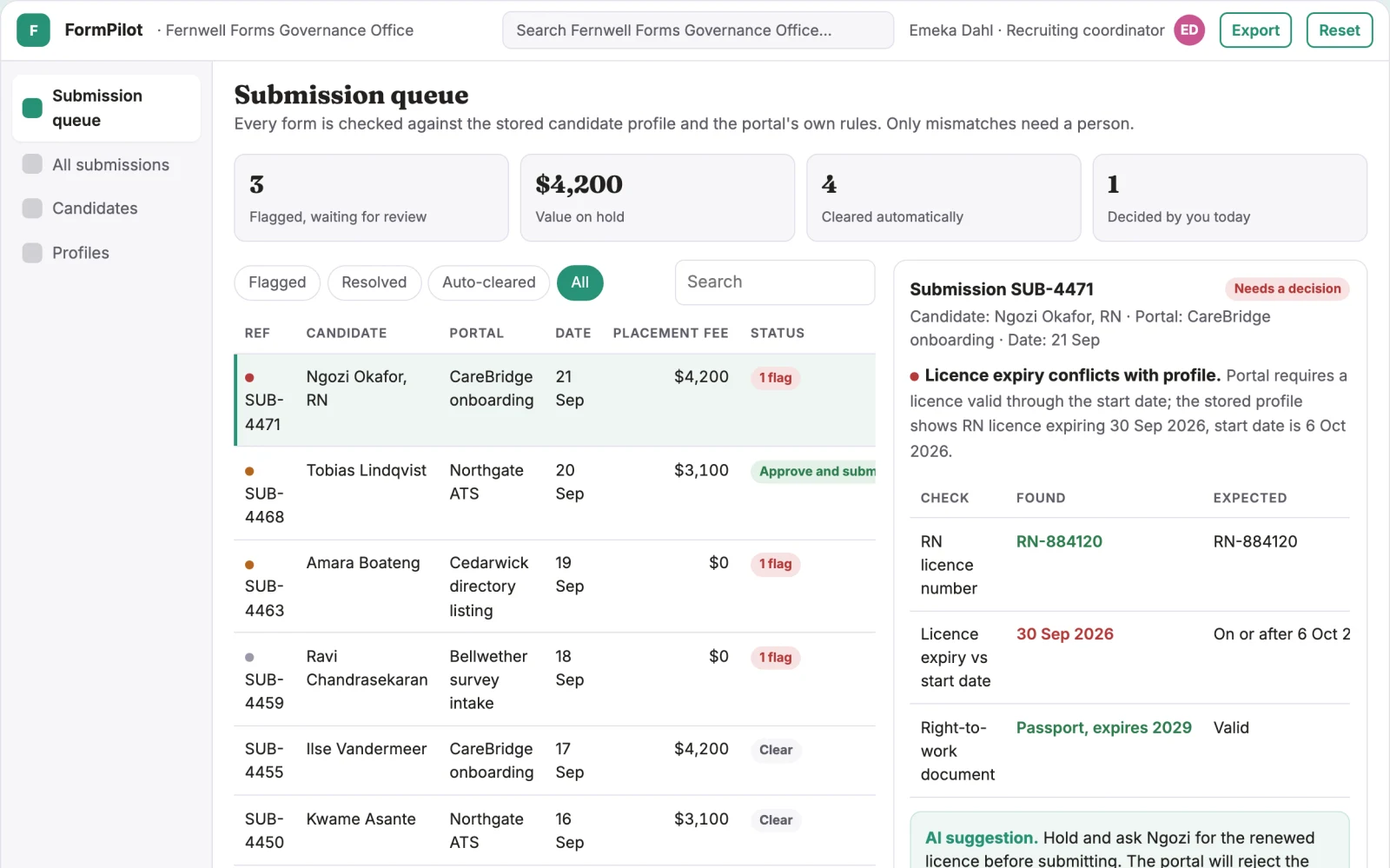
Task: Open Submission queue in sidebar
Action: click(x=106, y=108)
